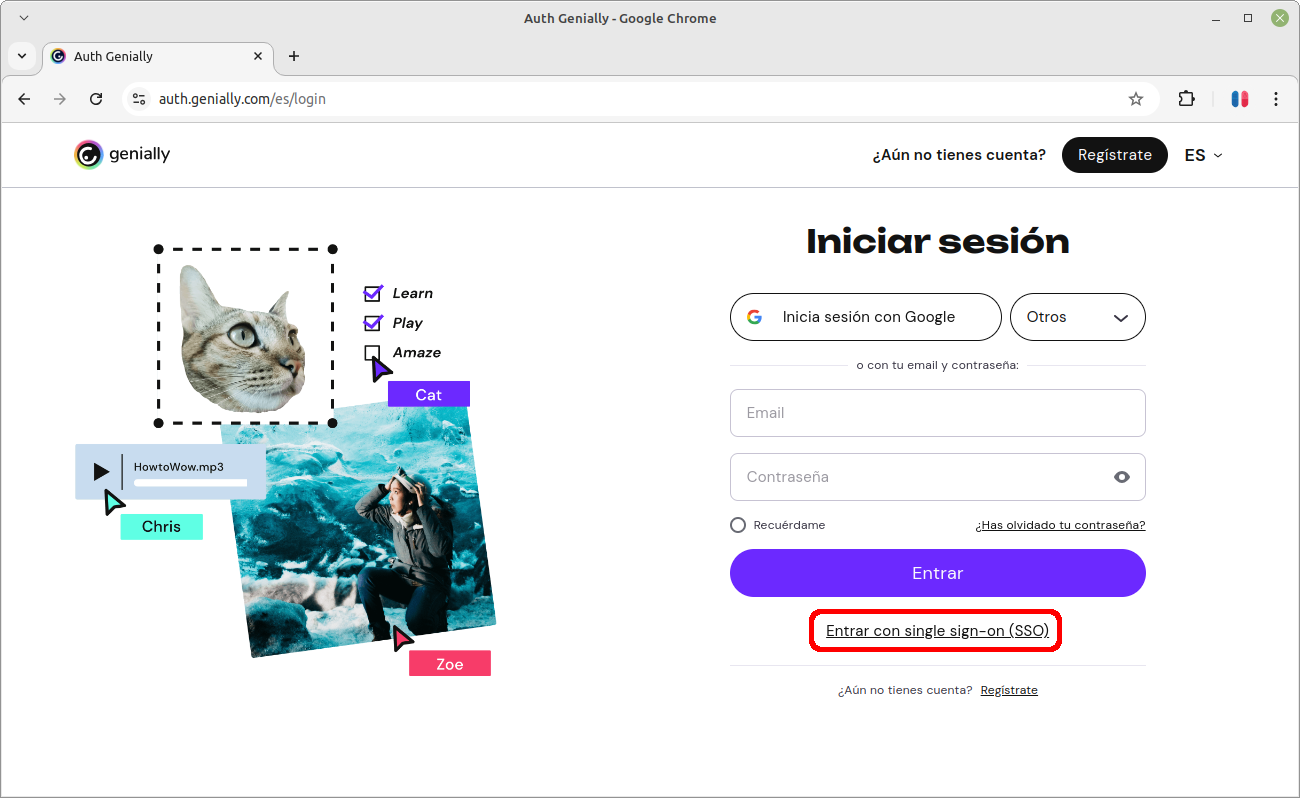Open the window menu arrow in title bar
The width and height of the screenshot is (1300, 798).
coord(24,18)
